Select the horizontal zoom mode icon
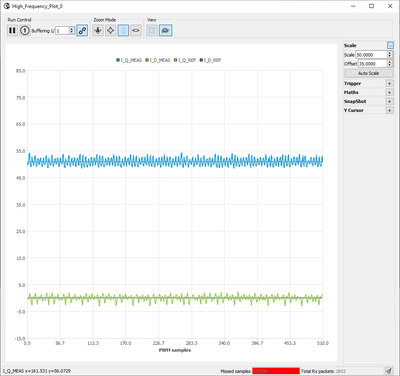 pyautogui.click(x=136, y=31)
